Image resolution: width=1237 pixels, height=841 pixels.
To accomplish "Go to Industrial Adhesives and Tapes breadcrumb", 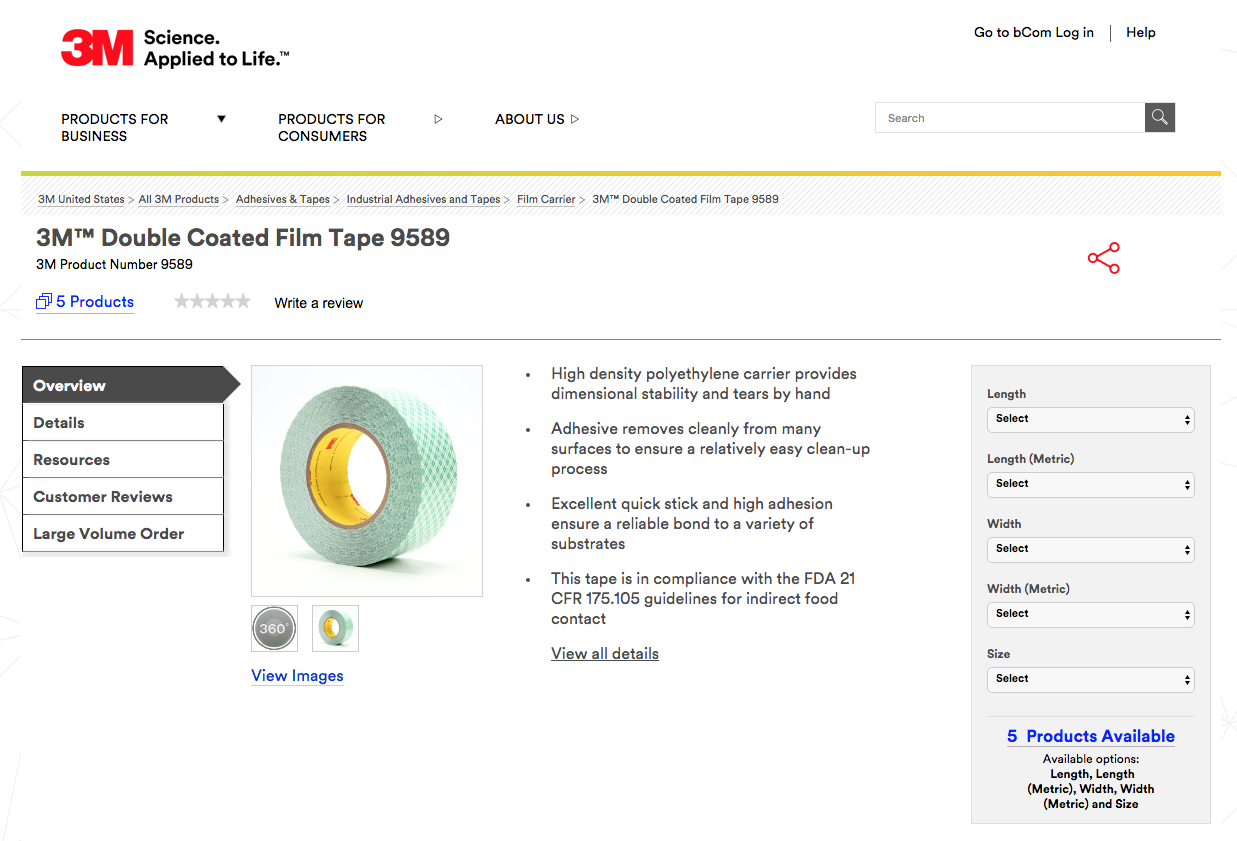I will pos(424,199).
